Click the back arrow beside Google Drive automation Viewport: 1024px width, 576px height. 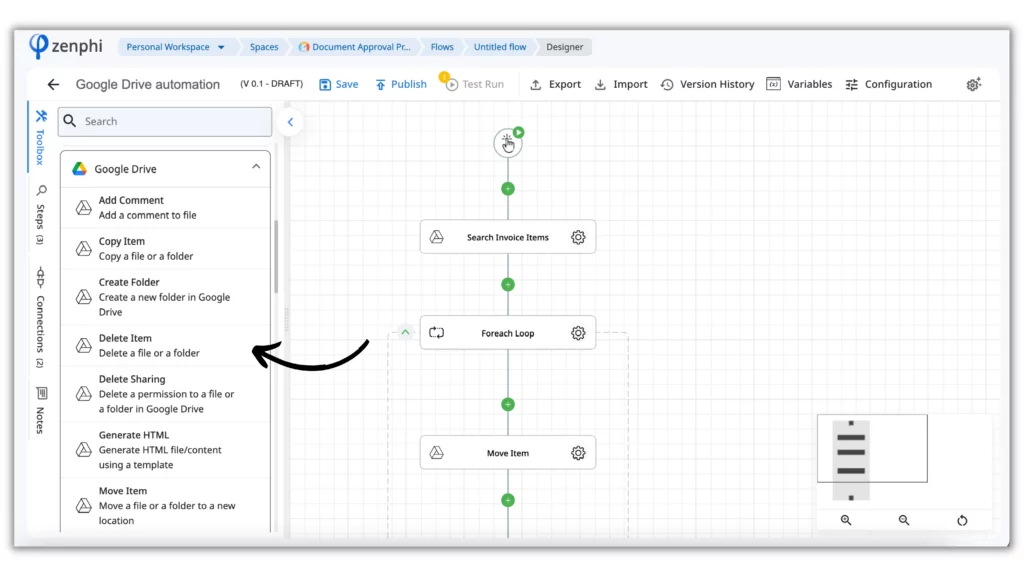pyautogui.click(x=53, y=84)
